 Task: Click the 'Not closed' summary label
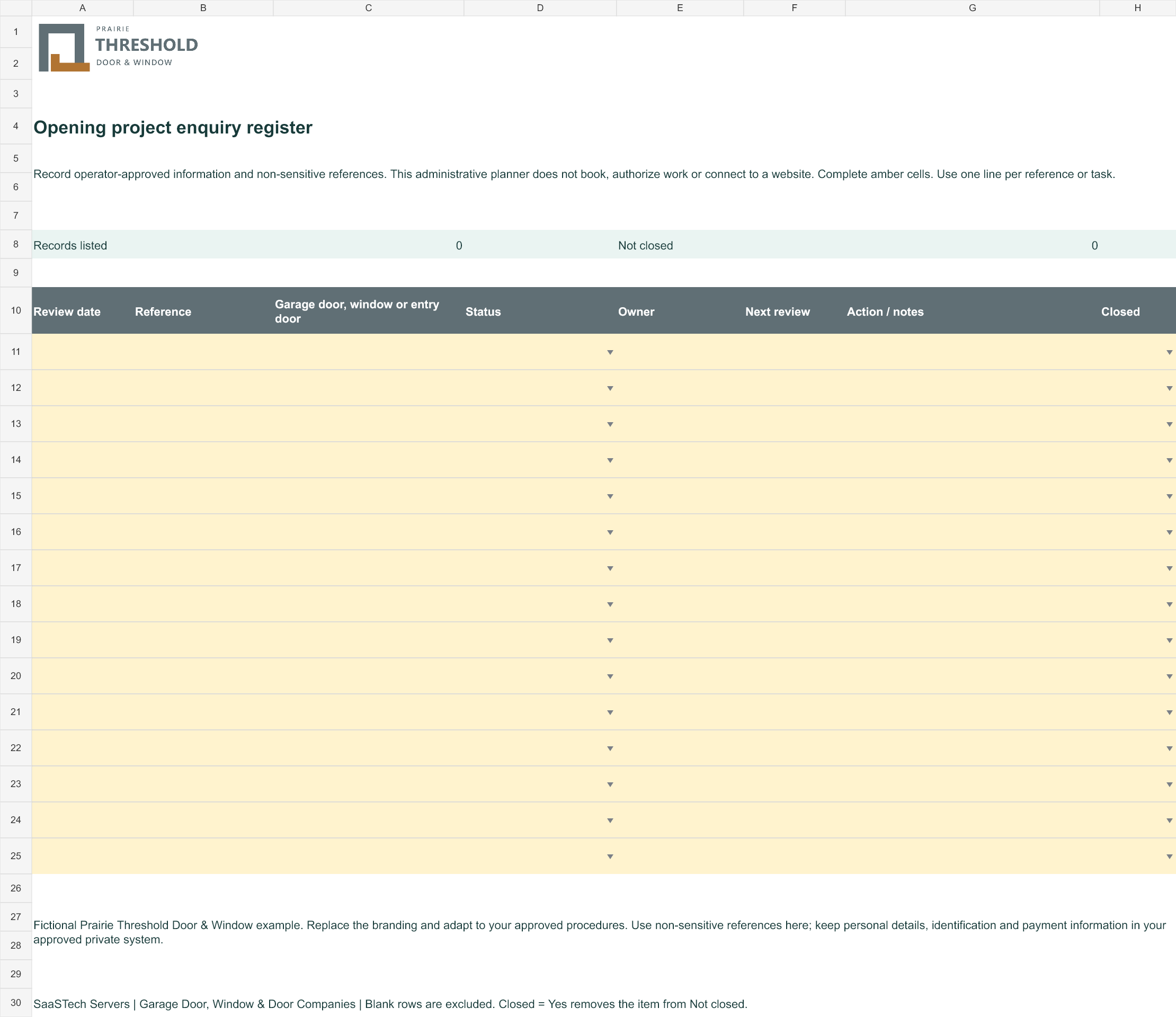coord(645,245)
